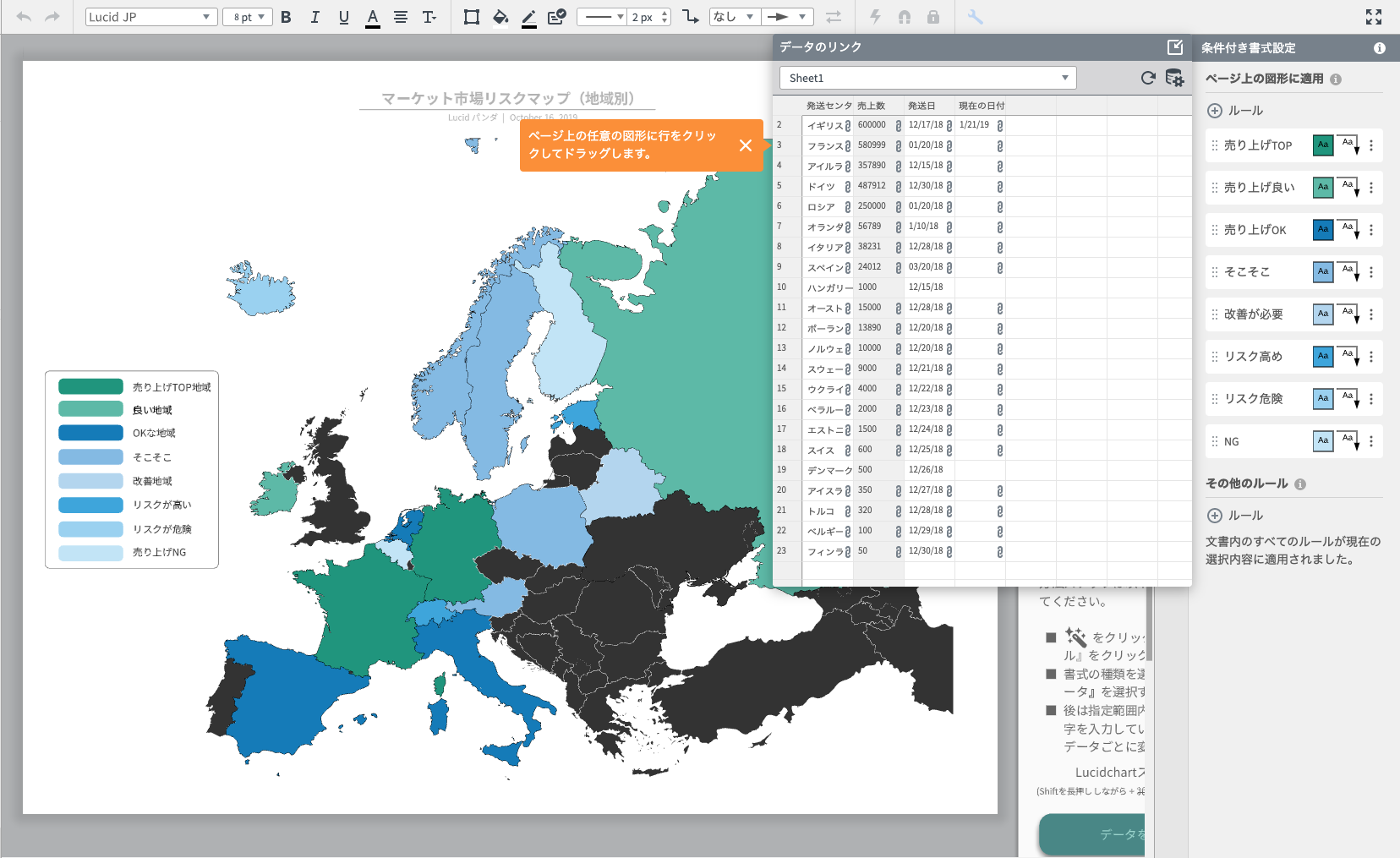Open the Lucid JP font dropdown
1400x858 pixels.
pyautogui.click(x=150, y=17)
